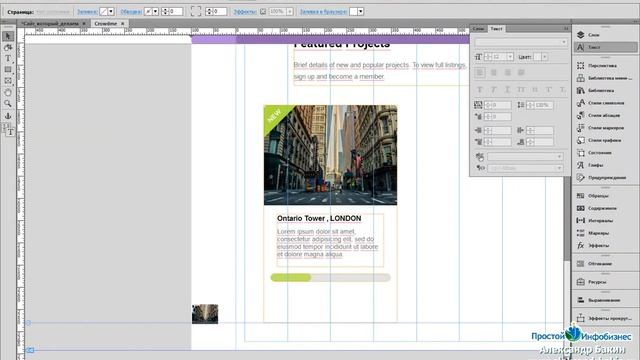
Task: Select the Zoom magnifier tool
Action: point(8,104)
